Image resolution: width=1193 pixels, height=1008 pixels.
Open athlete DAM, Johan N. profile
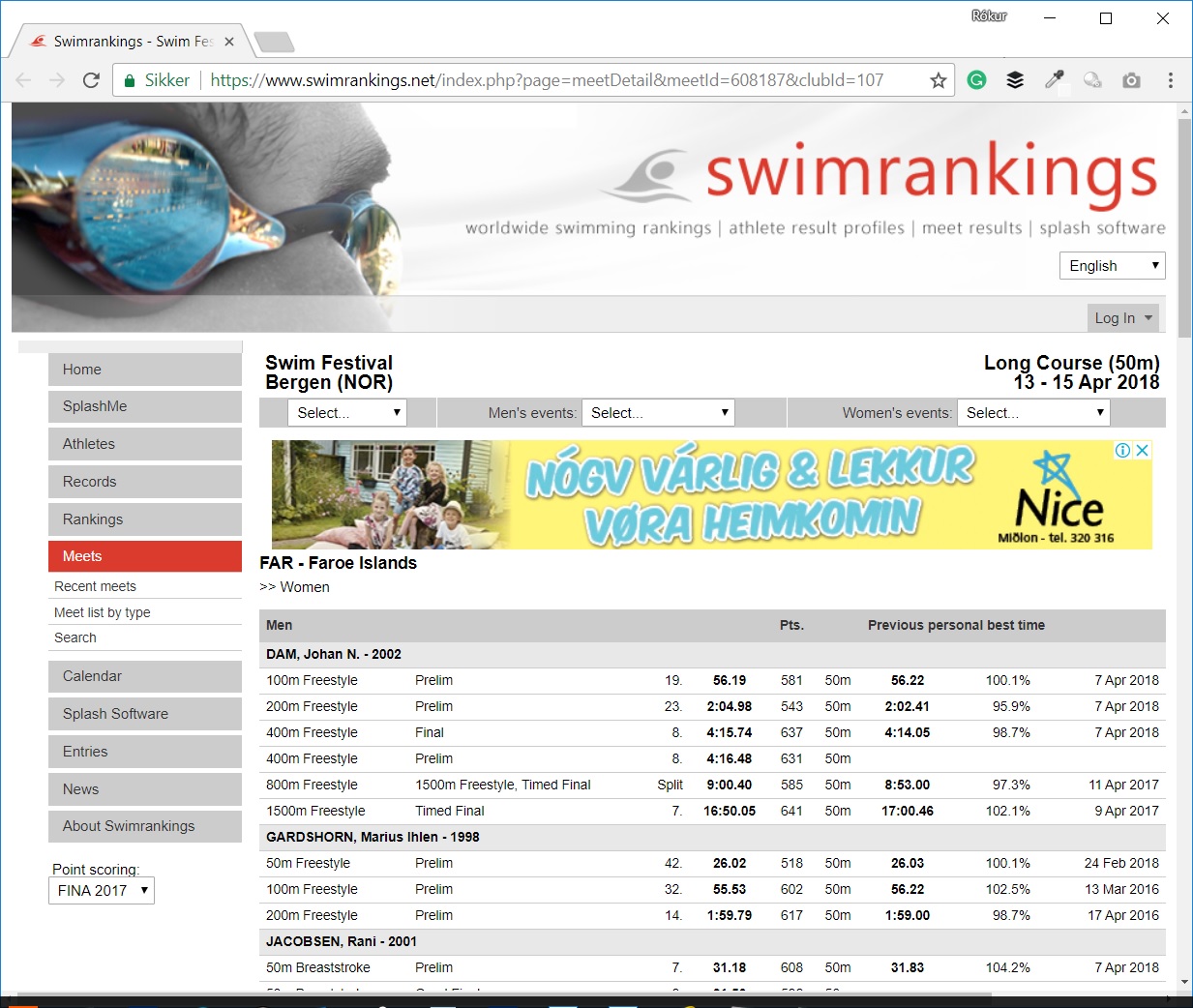(334, 654)
